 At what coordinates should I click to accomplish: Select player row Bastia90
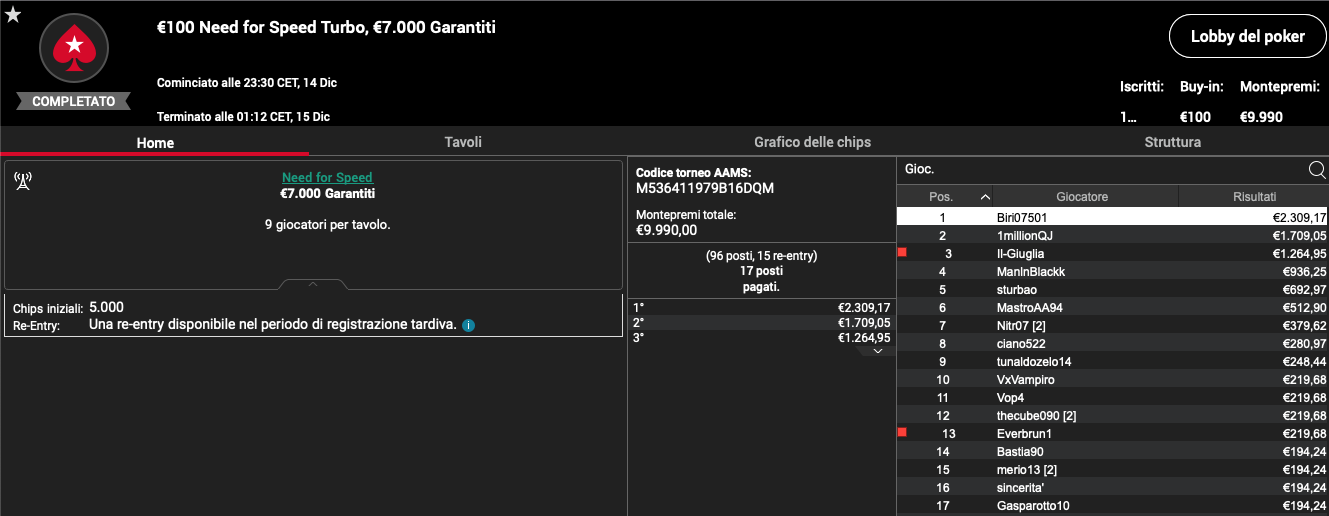tap(1113, 451)
